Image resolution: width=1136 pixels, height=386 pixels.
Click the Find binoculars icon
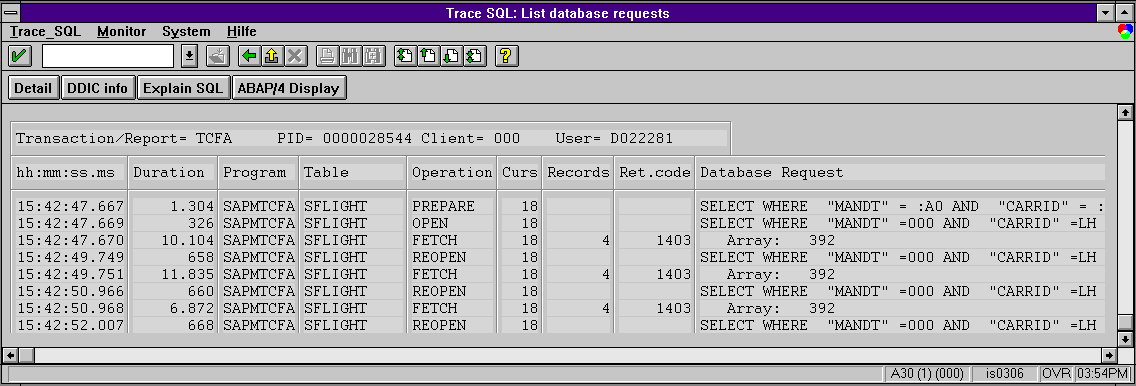point(350,56)
